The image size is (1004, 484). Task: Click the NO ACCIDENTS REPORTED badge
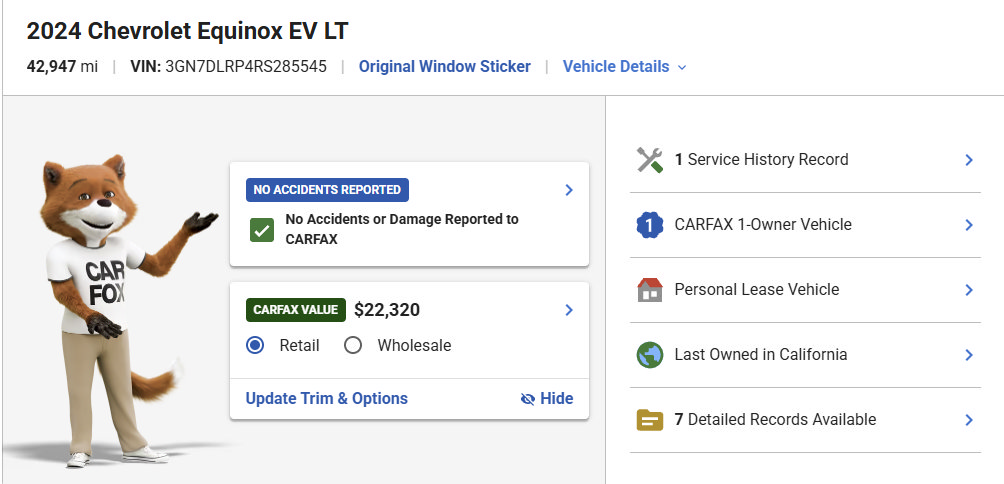tap(327, 190)
